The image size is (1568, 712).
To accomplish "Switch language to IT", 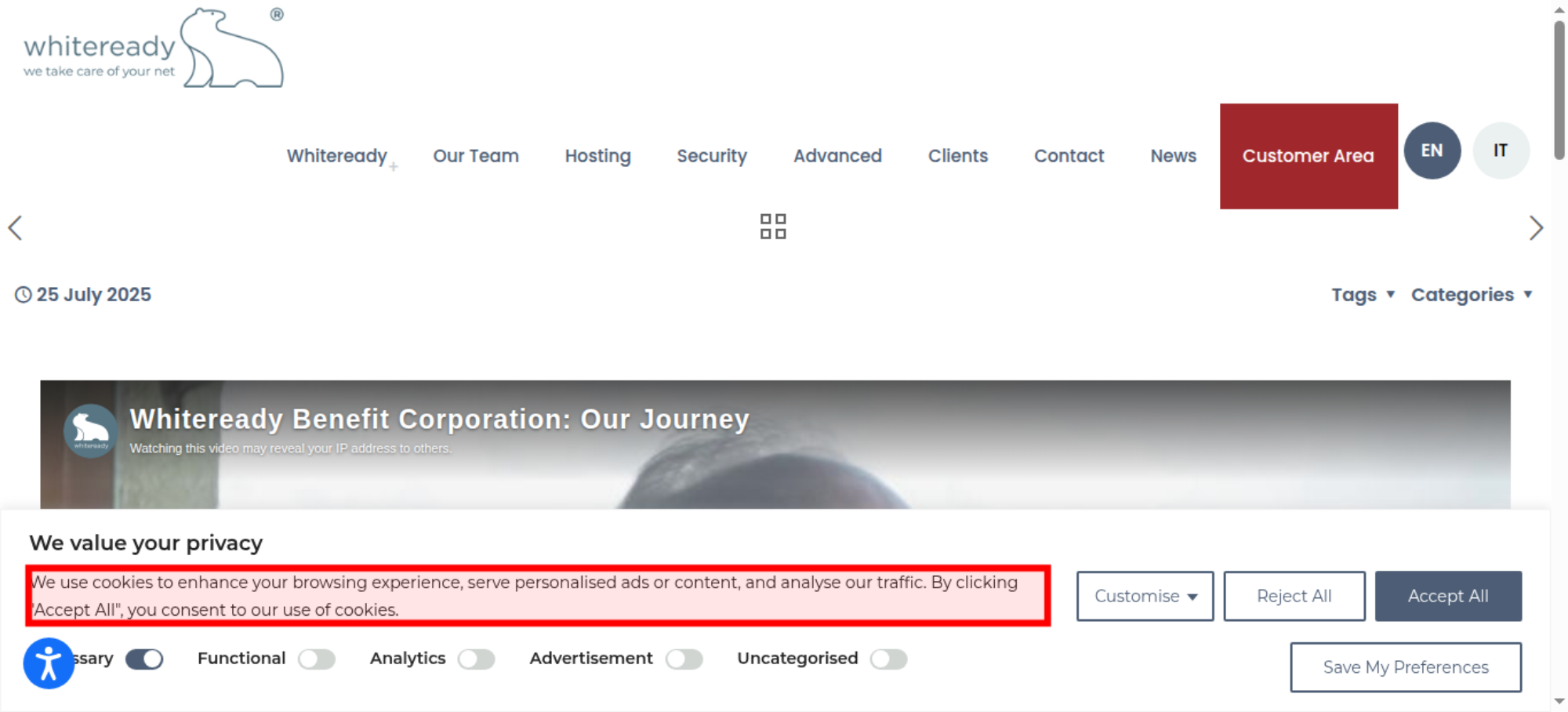I will (1501, 151).
